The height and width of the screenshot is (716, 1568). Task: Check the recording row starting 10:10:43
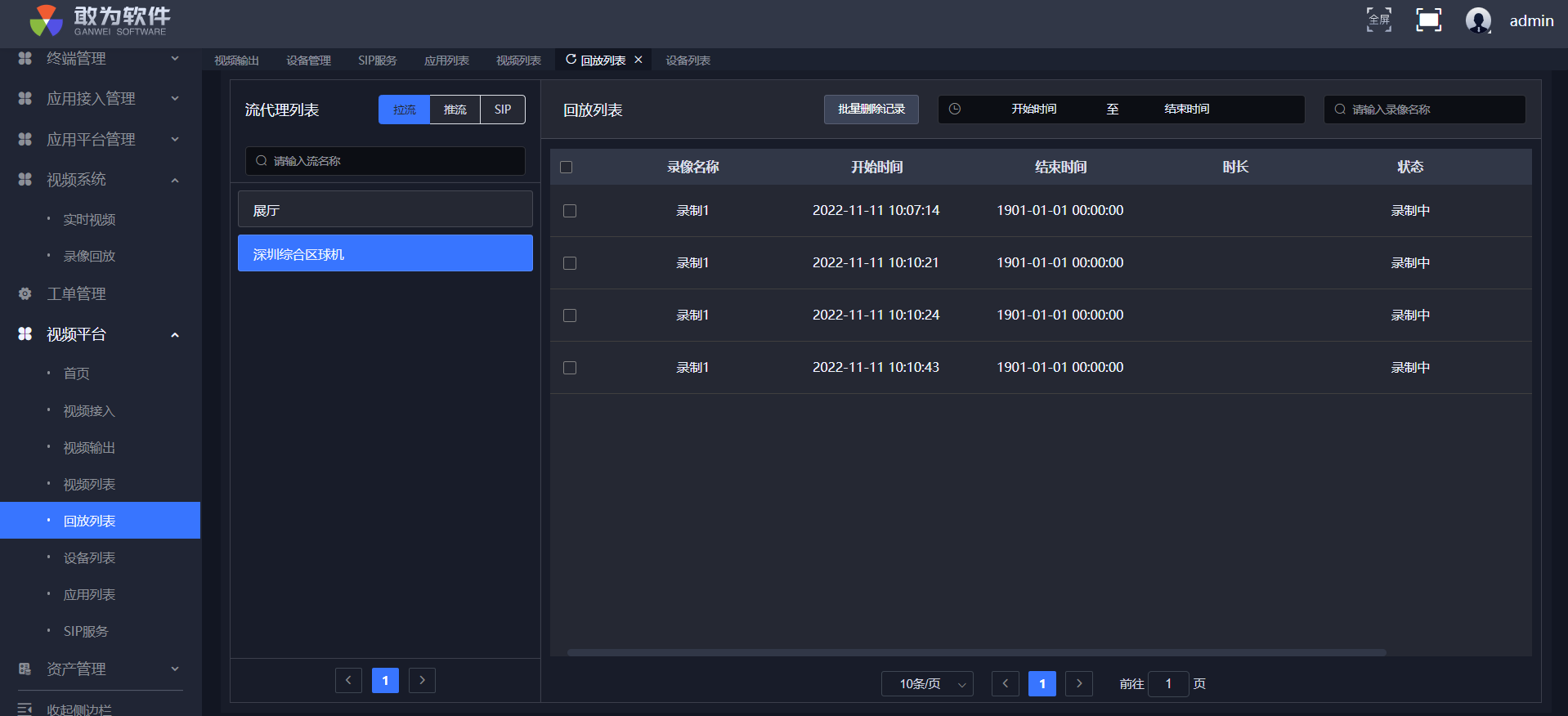(570, 368)
